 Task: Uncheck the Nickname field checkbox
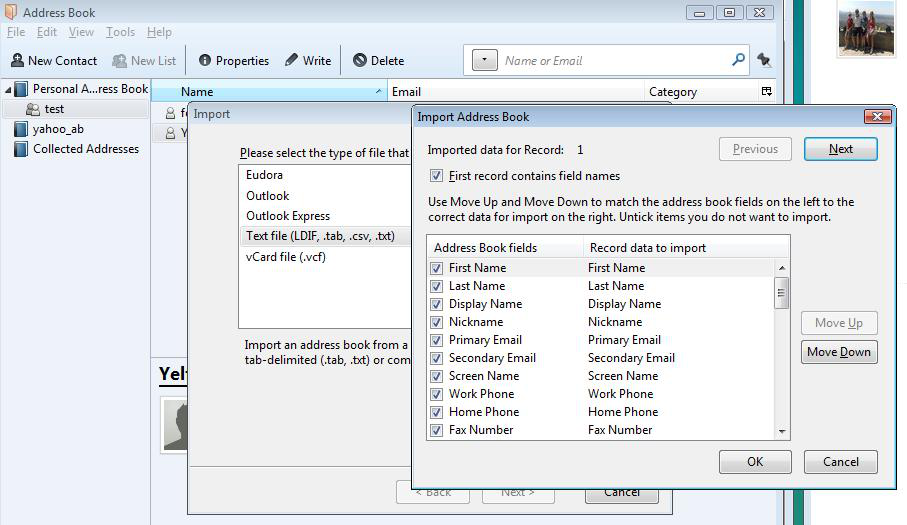(x=436, y=322)
